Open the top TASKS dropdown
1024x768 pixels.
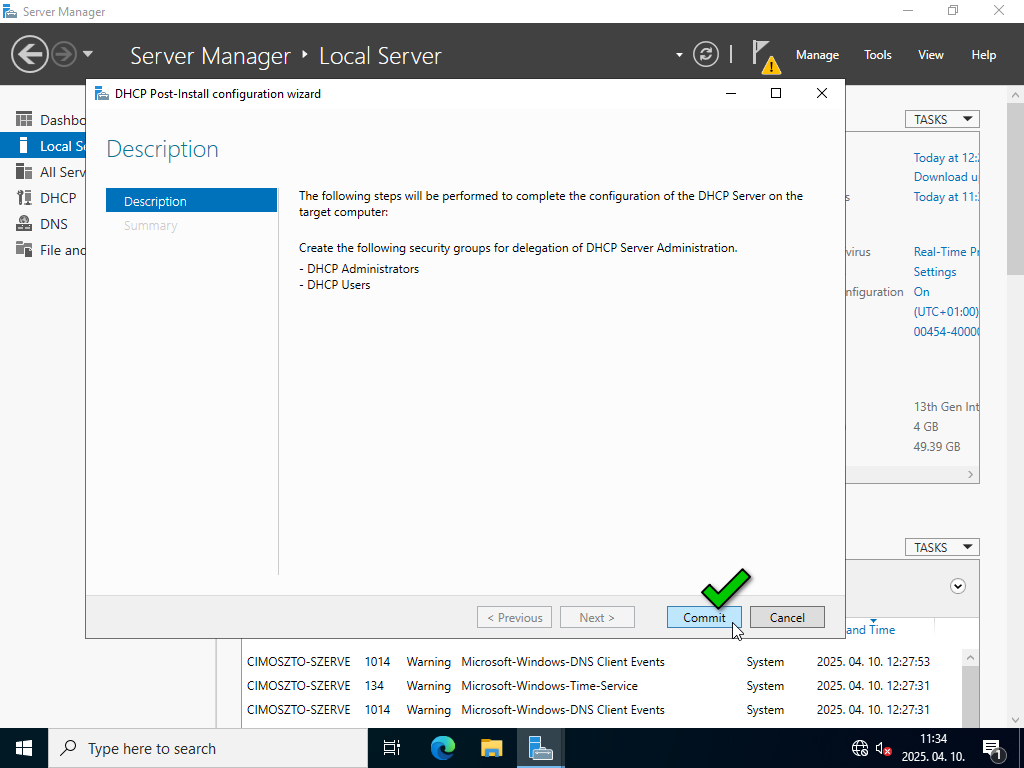coord(941,119)
